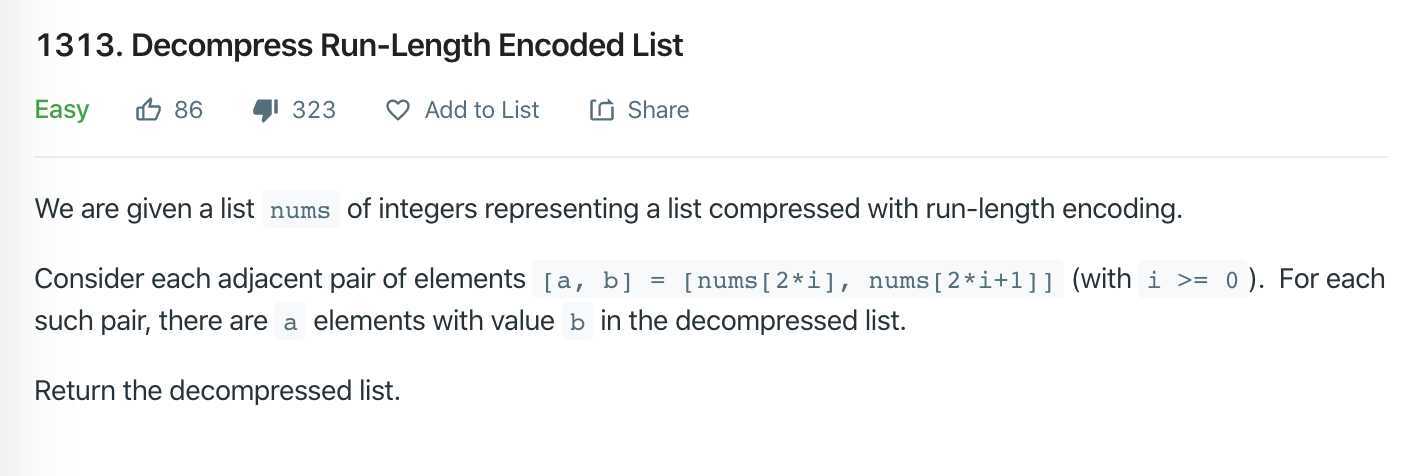
Task: Click the nums inline code snippet
Action: [x=300, y=212]
